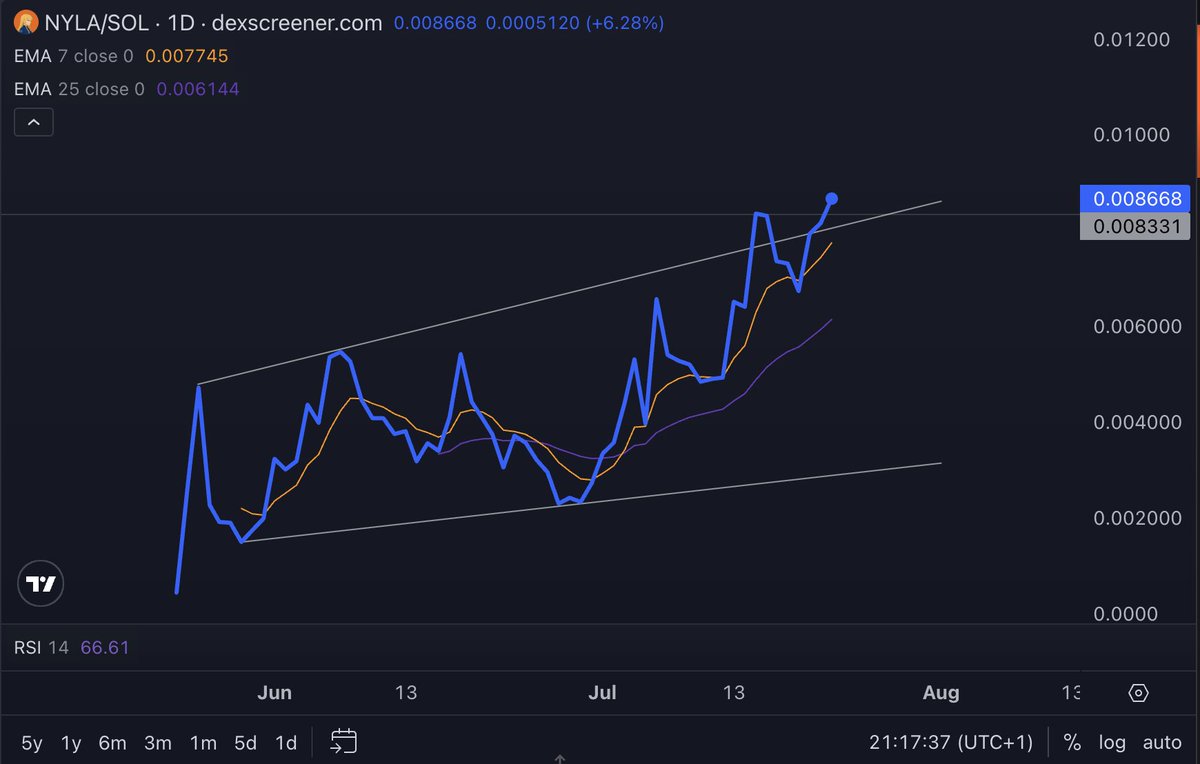Toggle auto scale mode
The image size is (1200, 764).
click(1162, 742)
